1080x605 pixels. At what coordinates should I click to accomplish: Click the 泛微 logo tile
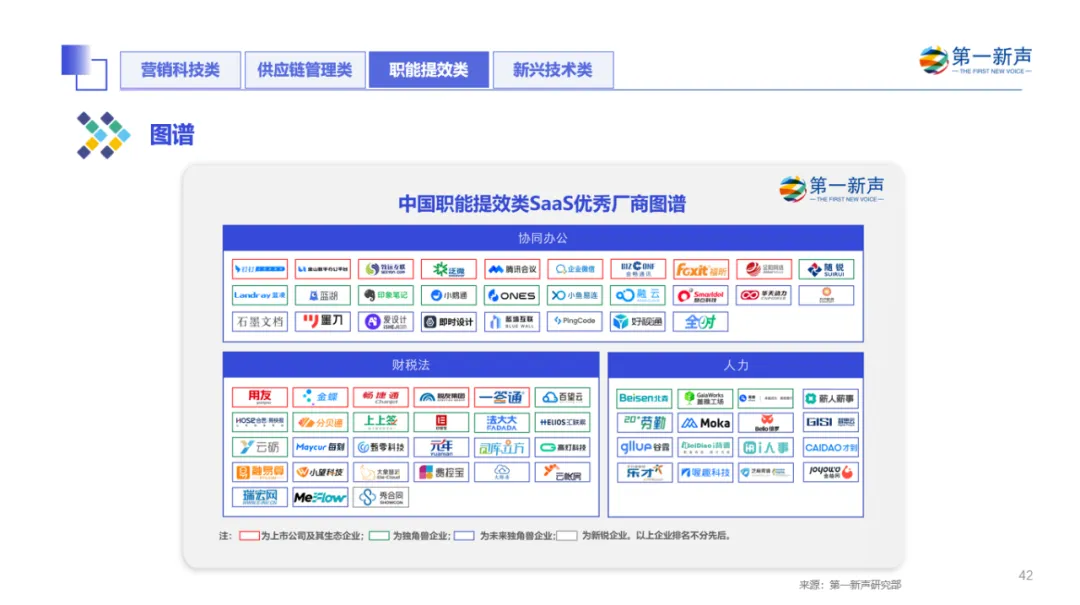448,269
